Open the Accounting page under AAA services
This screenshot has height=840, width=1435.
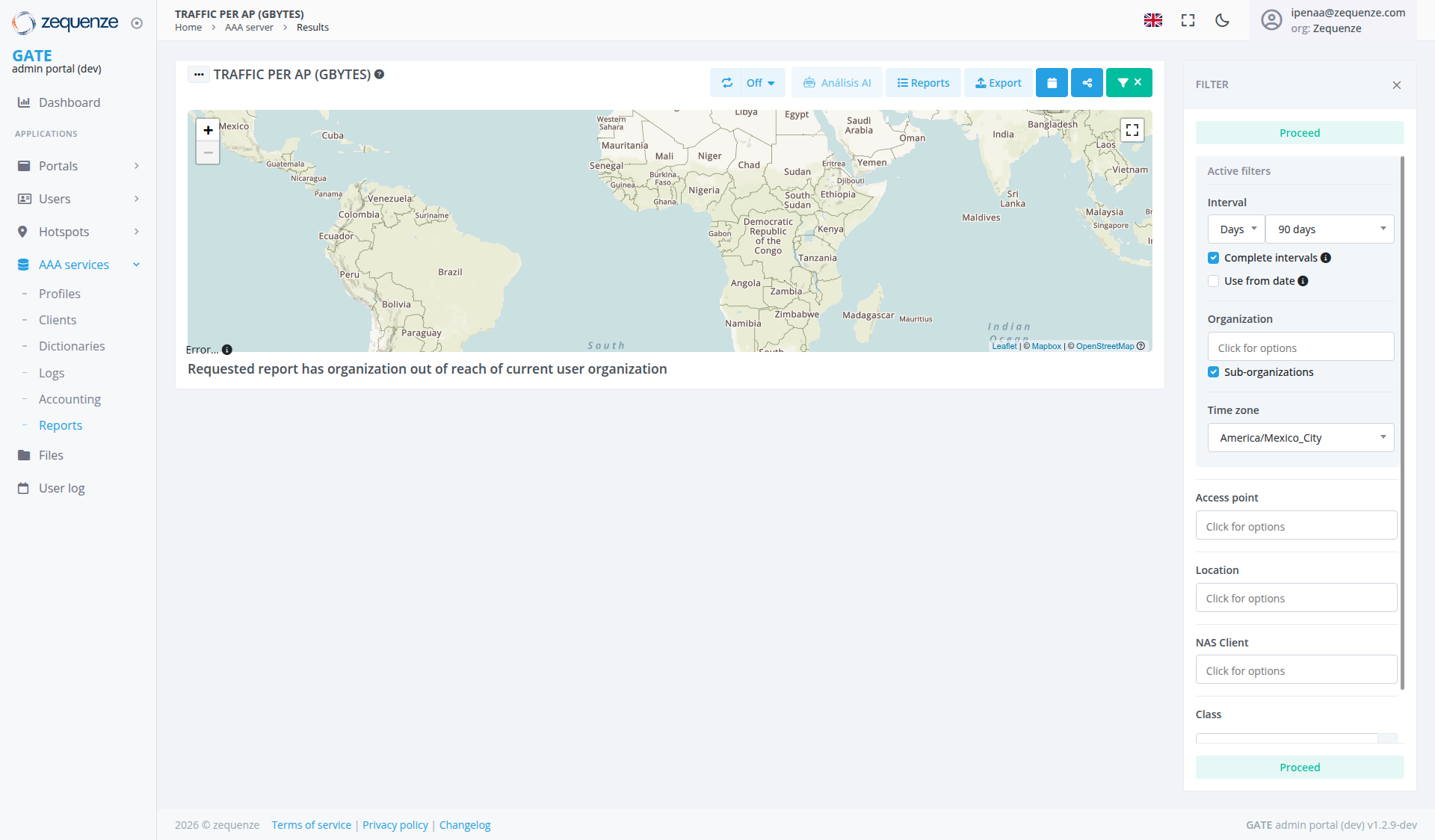coord(70,398)
